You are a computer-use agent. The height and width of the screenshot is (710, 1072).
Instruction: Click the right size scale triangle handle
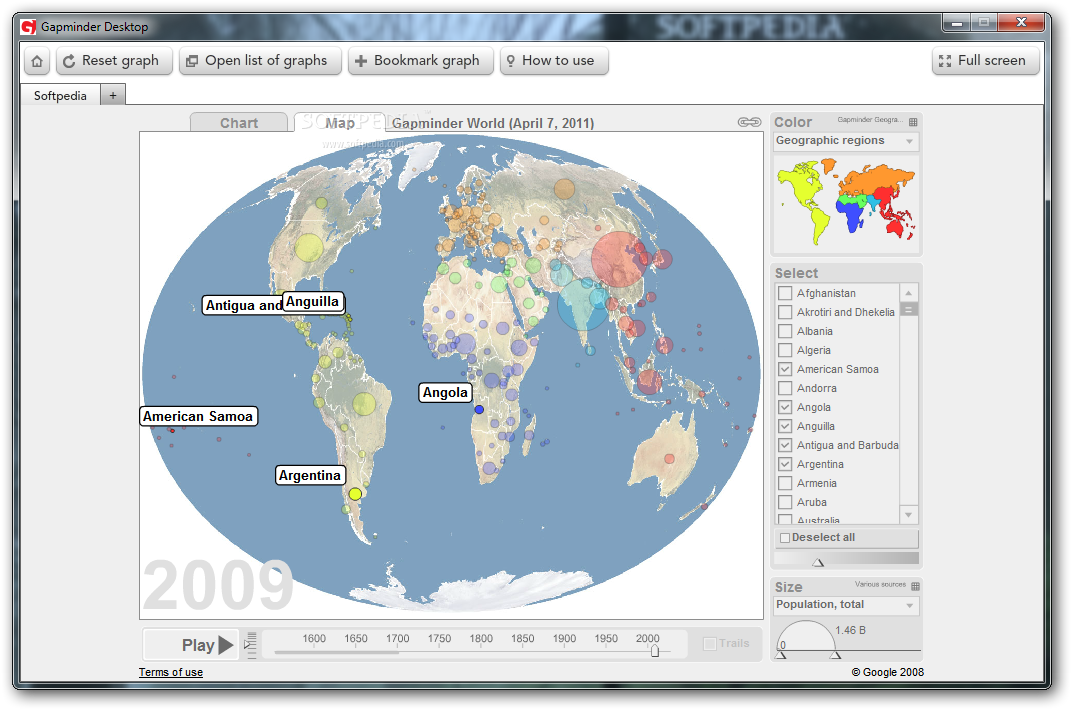tap(835, 655)
